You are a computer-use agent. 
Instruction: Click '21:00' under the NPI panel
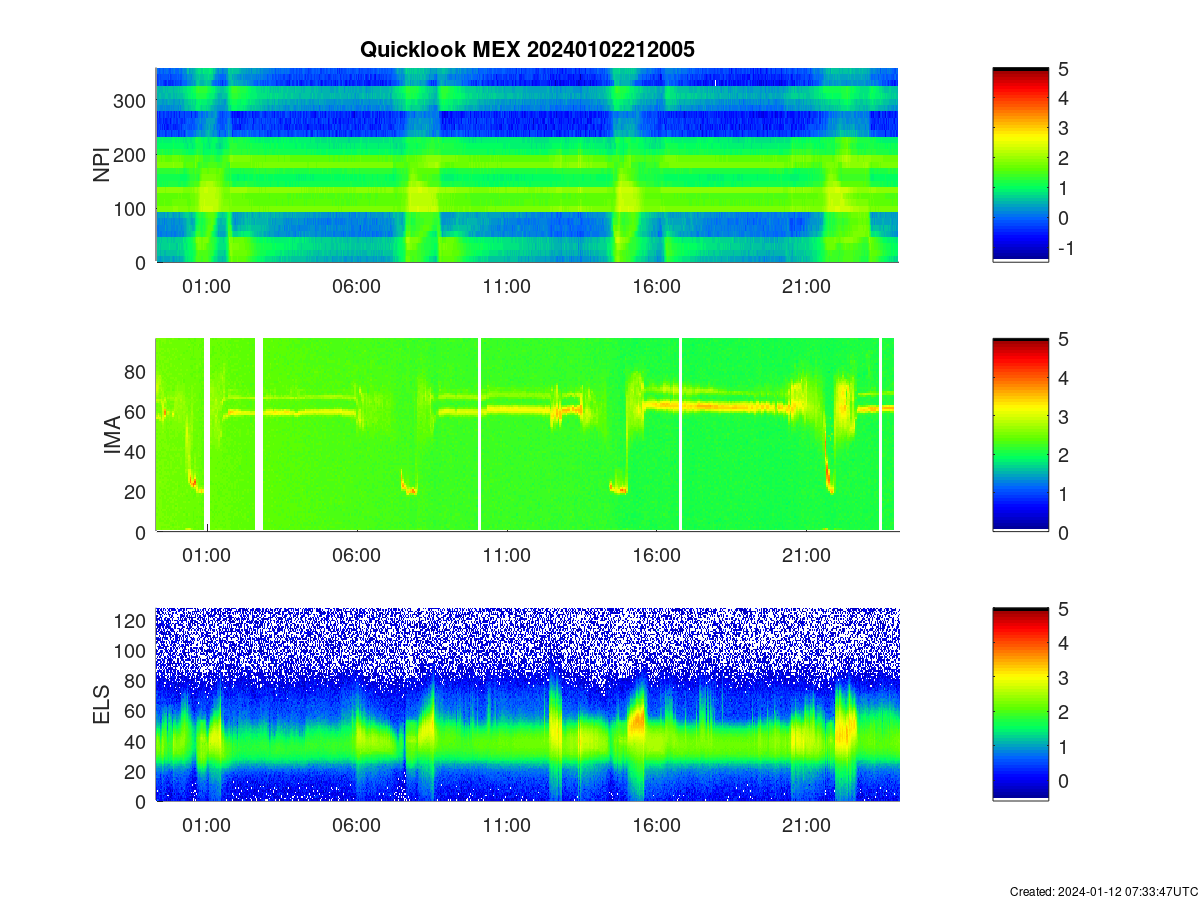tap(806, 286)
